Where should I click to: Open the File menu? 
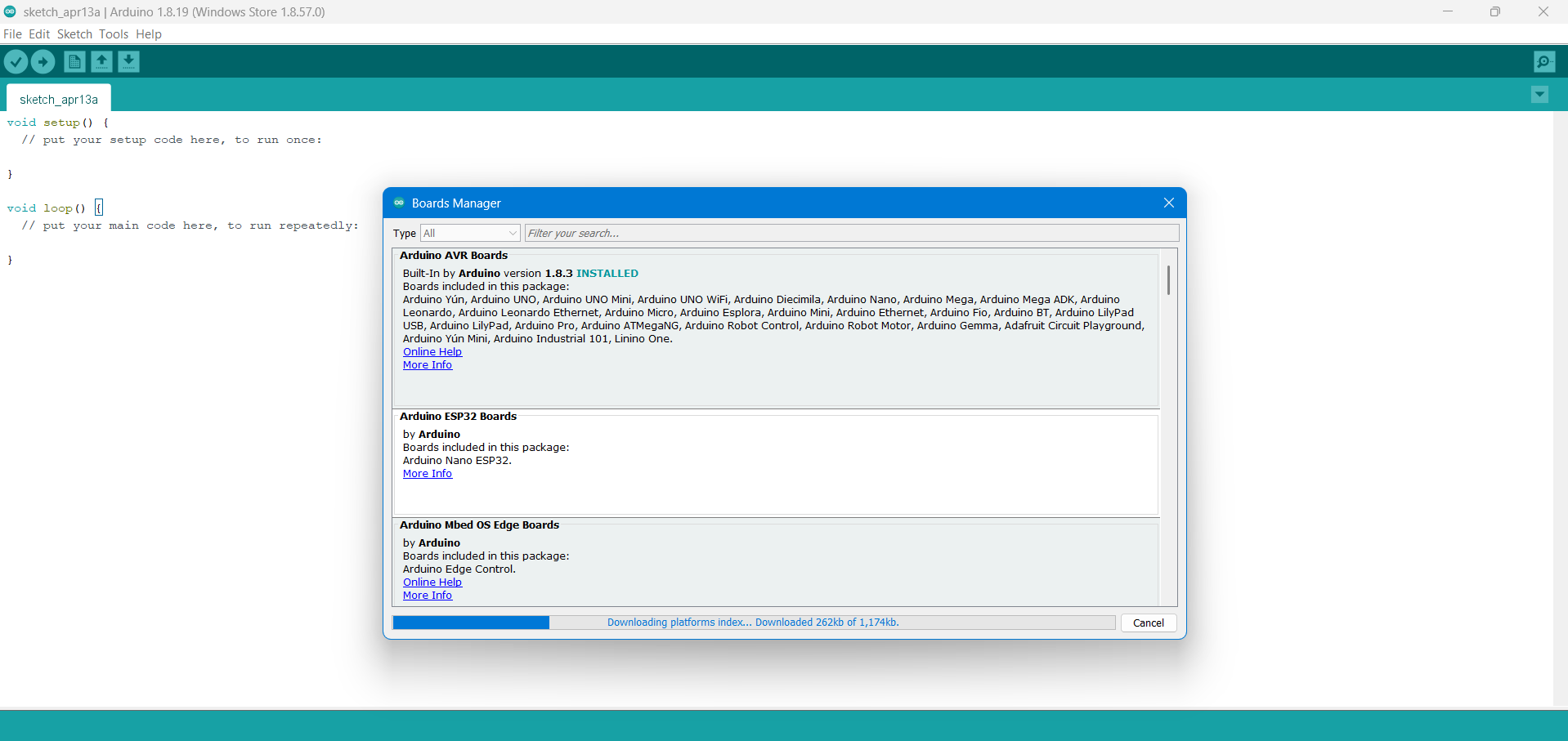click(12, 34)
